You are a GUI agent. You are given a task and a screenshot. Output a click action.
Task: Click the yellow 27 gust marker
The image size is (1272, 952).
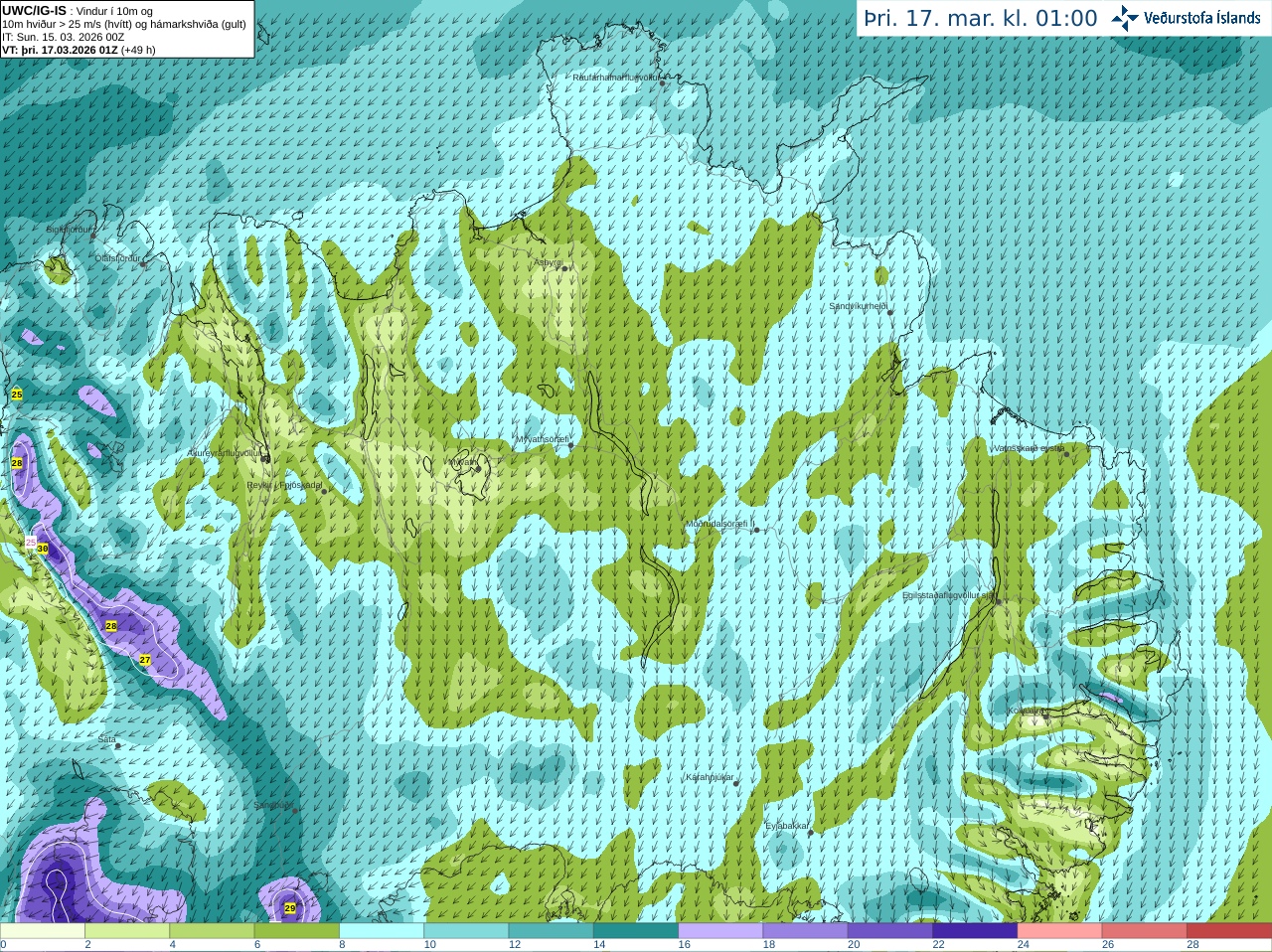pos(145,660)
